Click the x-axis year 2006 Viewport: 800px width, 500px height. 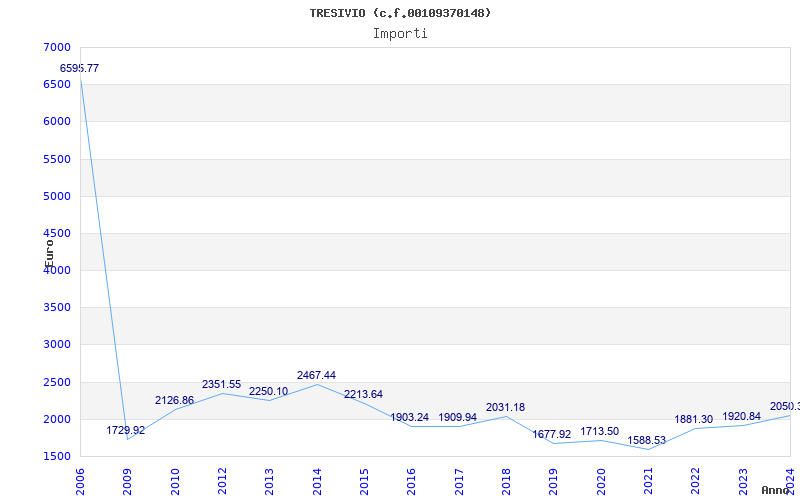click(x=80, y=482)
